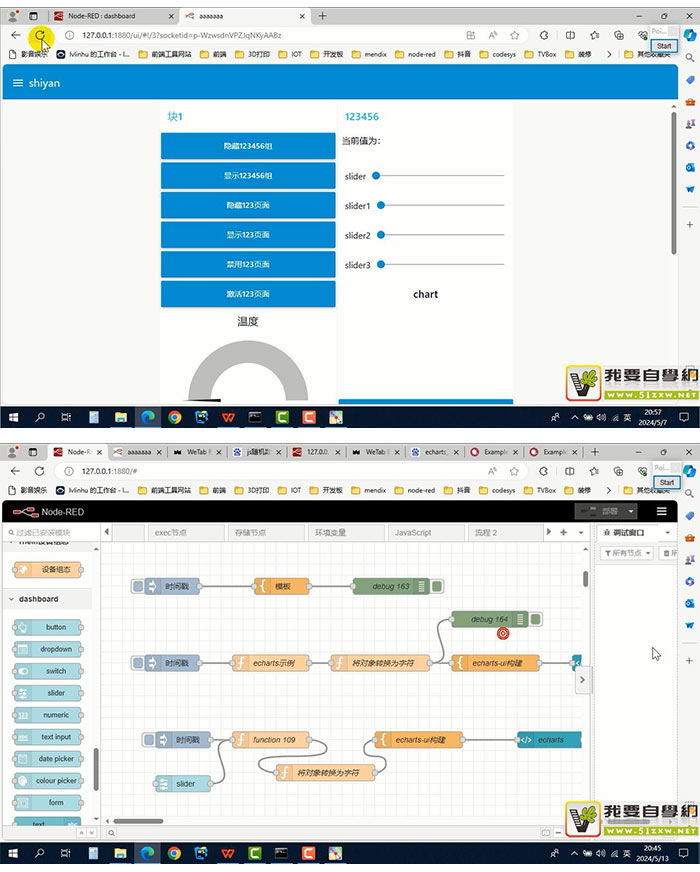Show later flow tabs with the right arrow
The height and width of the screenshot is (872, 700).
coord(549,532)
